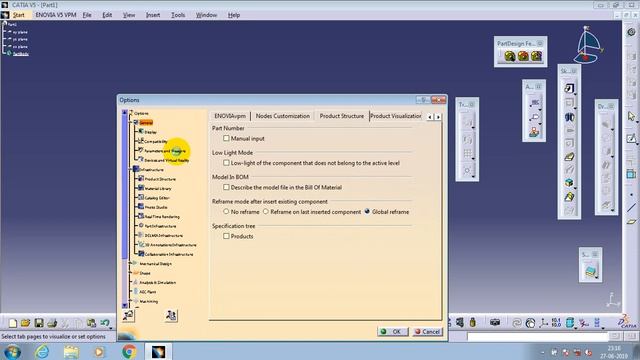
Task: Toggle Low-light of the component checkbox
Action: click(x=226, y=163)
